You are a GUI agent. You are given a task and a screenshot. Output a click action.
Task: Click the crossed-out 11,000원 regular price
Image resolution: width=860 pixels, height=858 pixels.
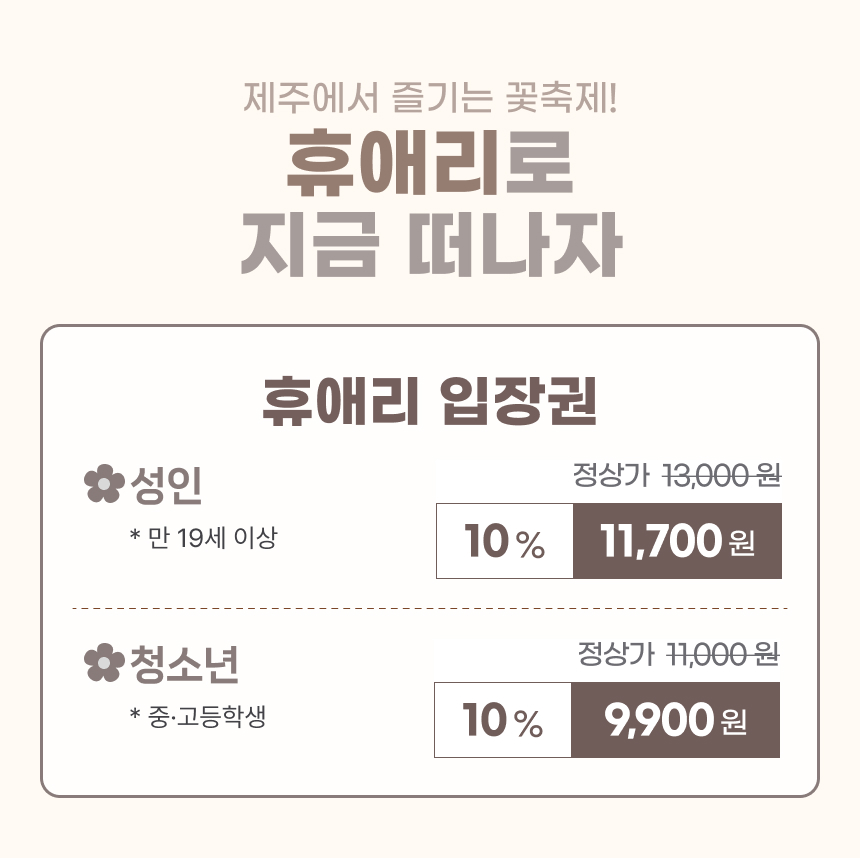pos(723,654)
